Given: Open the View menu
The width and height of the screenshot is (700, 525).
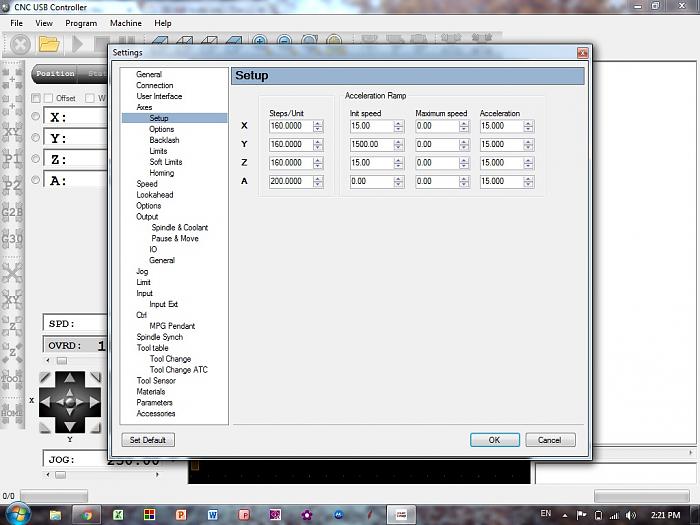Looking at the screenshot, I should 44,23.
